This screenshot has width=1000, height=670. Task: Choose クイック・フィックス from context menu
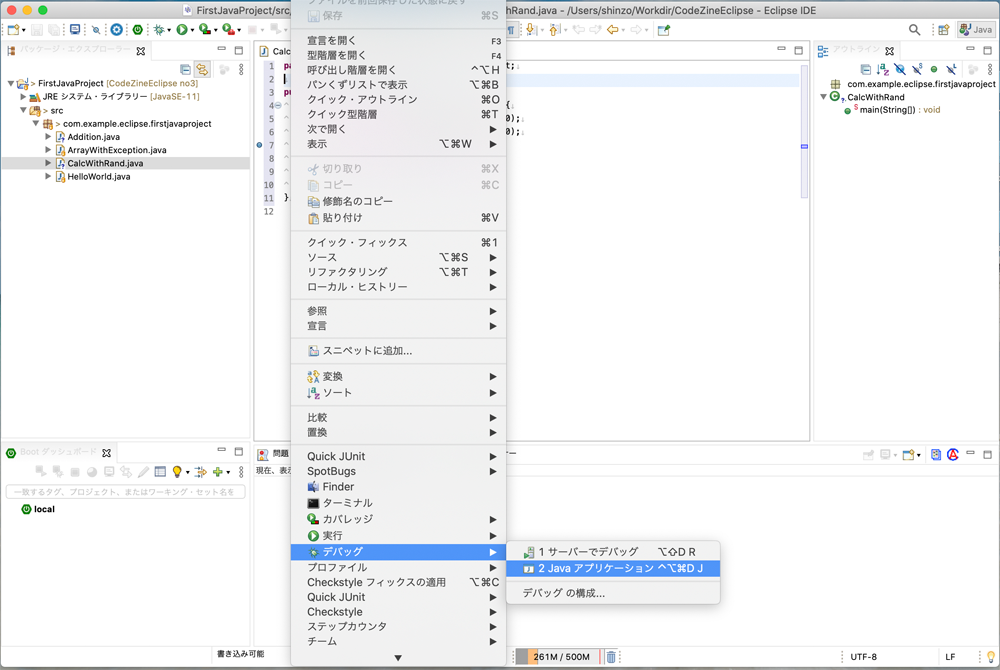(x=398, y=242)
